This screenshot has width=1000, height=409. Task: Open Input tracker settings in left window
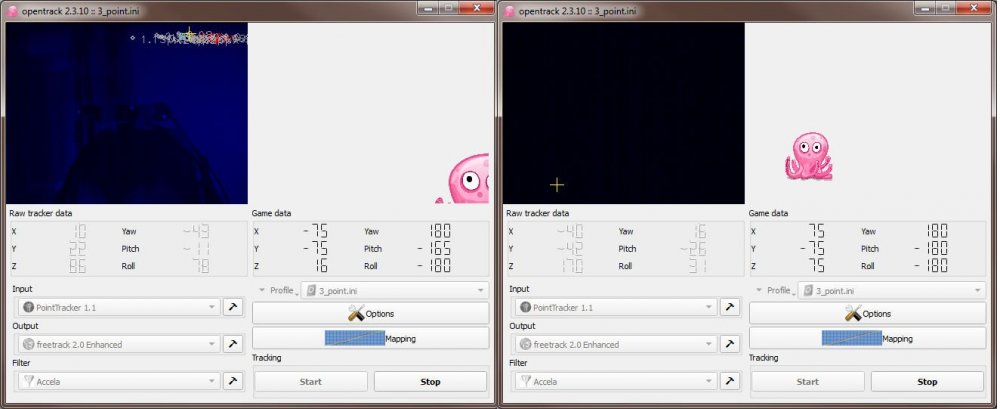click(x=233, y=307)
